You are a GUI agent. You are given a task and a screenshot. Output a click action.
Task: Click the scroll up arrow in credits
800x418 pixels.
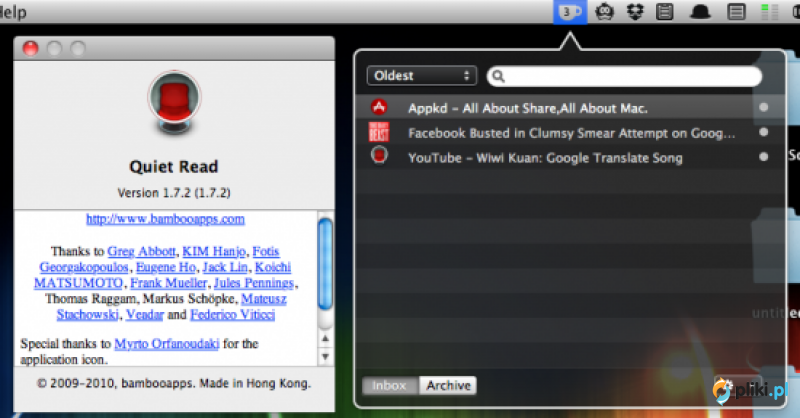point(325,338)
